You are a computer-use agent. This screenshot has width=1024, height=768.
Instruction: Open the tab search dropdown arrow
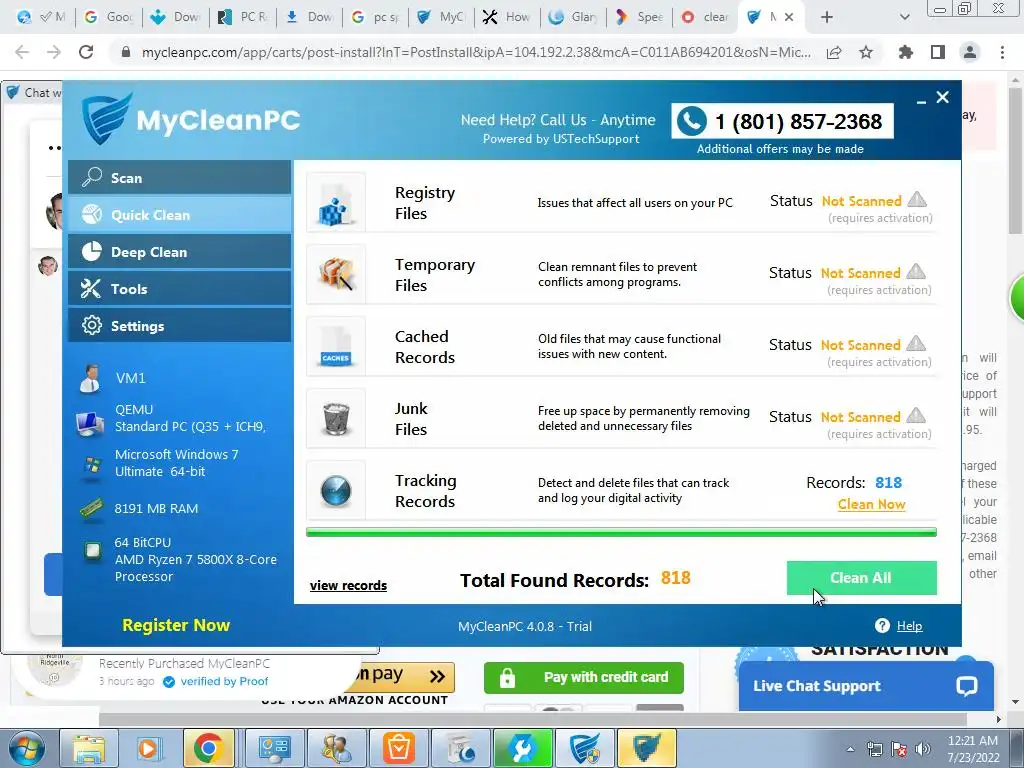click(x=904, y=17)
